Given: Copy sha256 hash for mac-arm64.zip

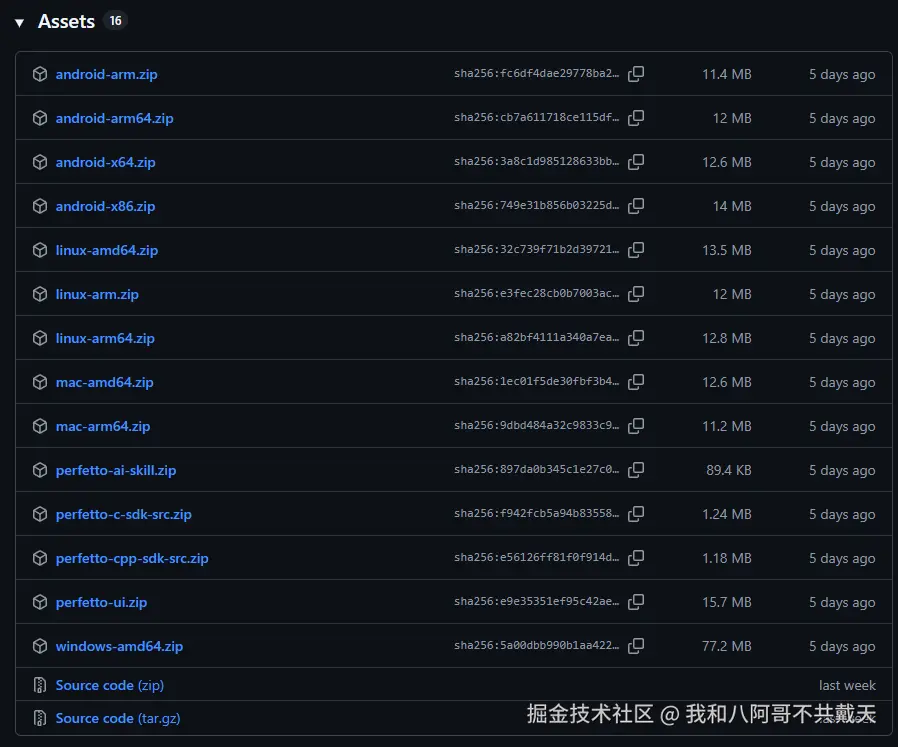Looking at the screenshot, I should click(636, 426).
